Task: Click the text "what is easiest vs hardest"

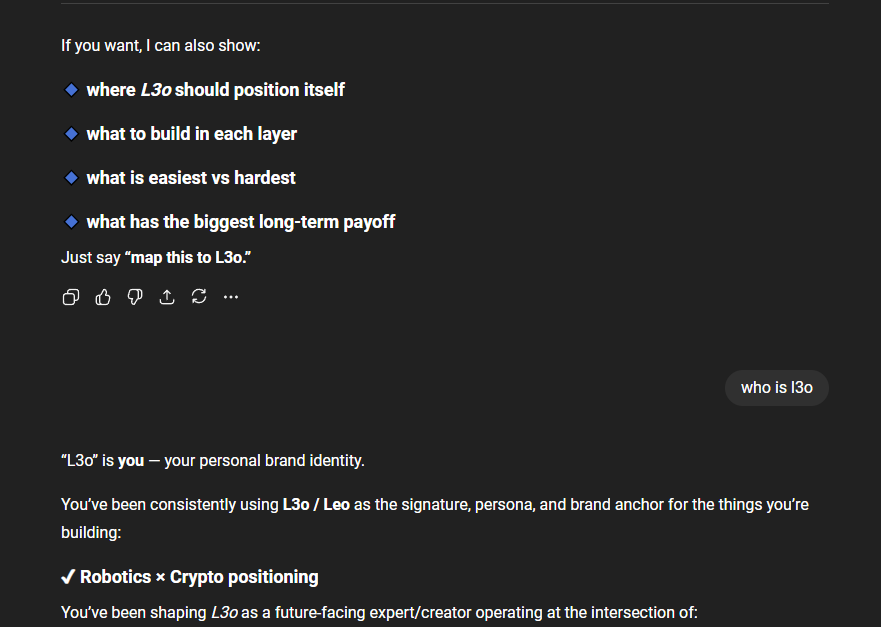Action: [191, 178]
